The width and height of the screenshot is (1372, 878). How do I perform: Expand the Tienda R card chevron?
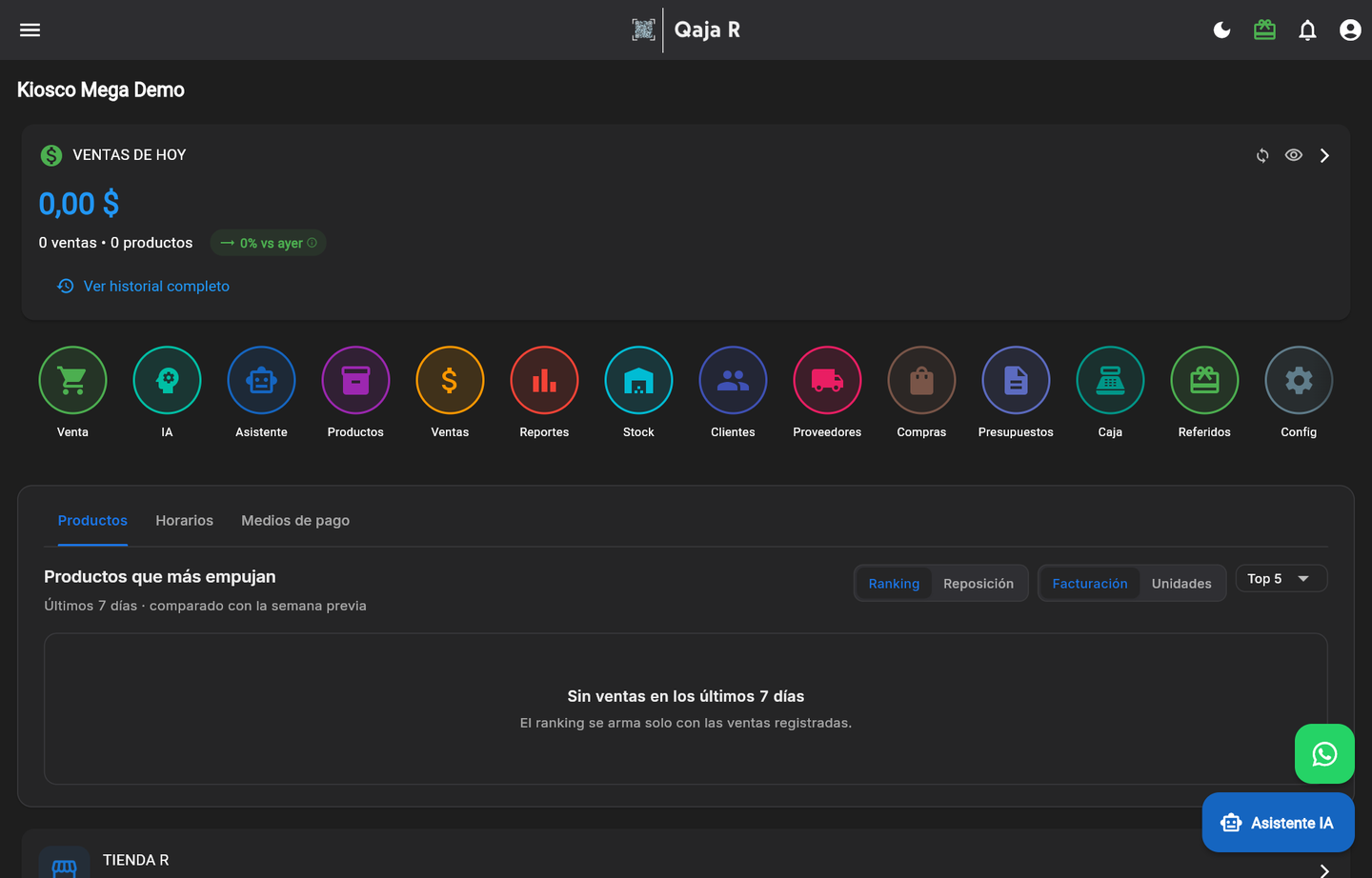coord(1324,869)
